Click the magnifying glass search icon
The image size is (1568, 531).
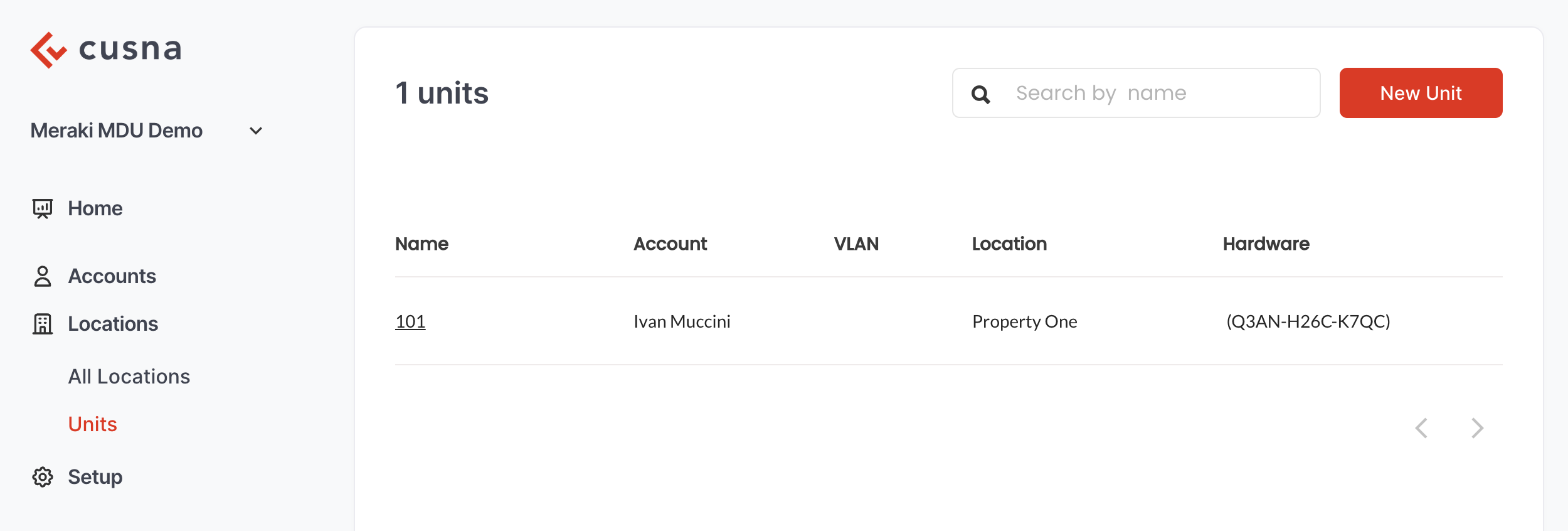981,94
